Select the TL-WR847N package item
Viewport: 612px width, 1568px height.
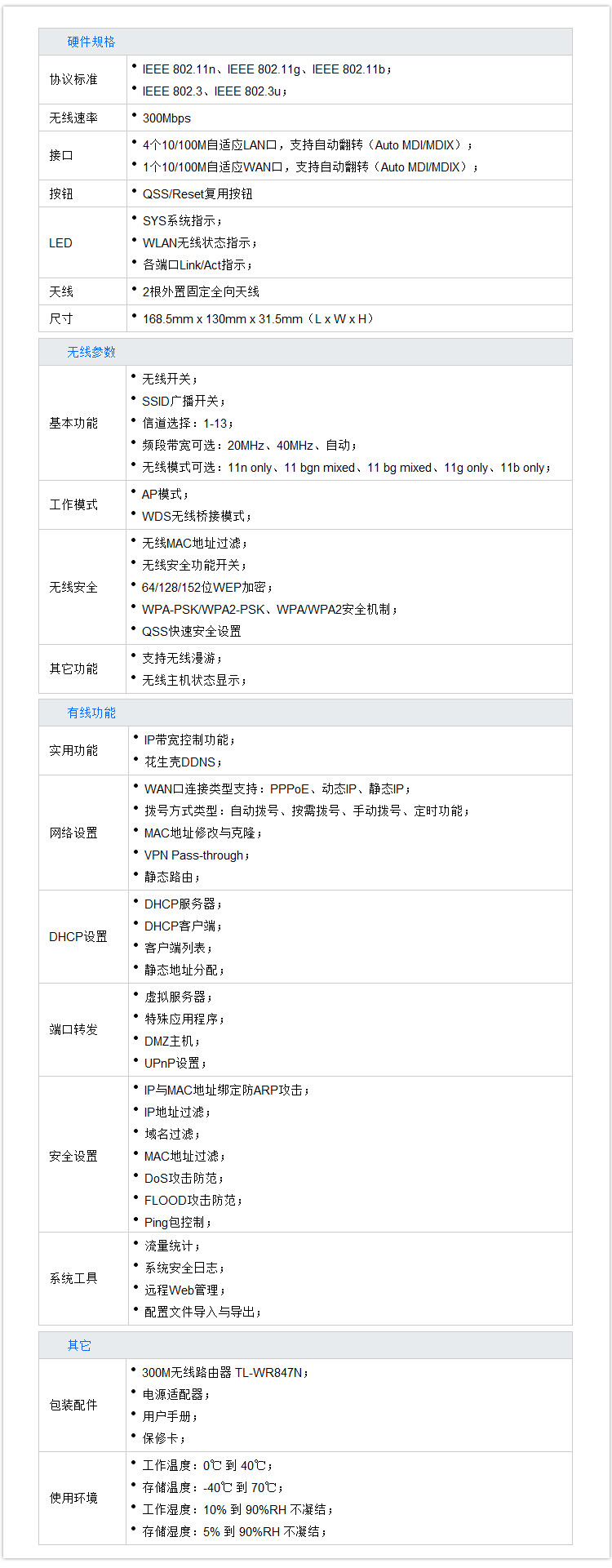point(224,1372)
